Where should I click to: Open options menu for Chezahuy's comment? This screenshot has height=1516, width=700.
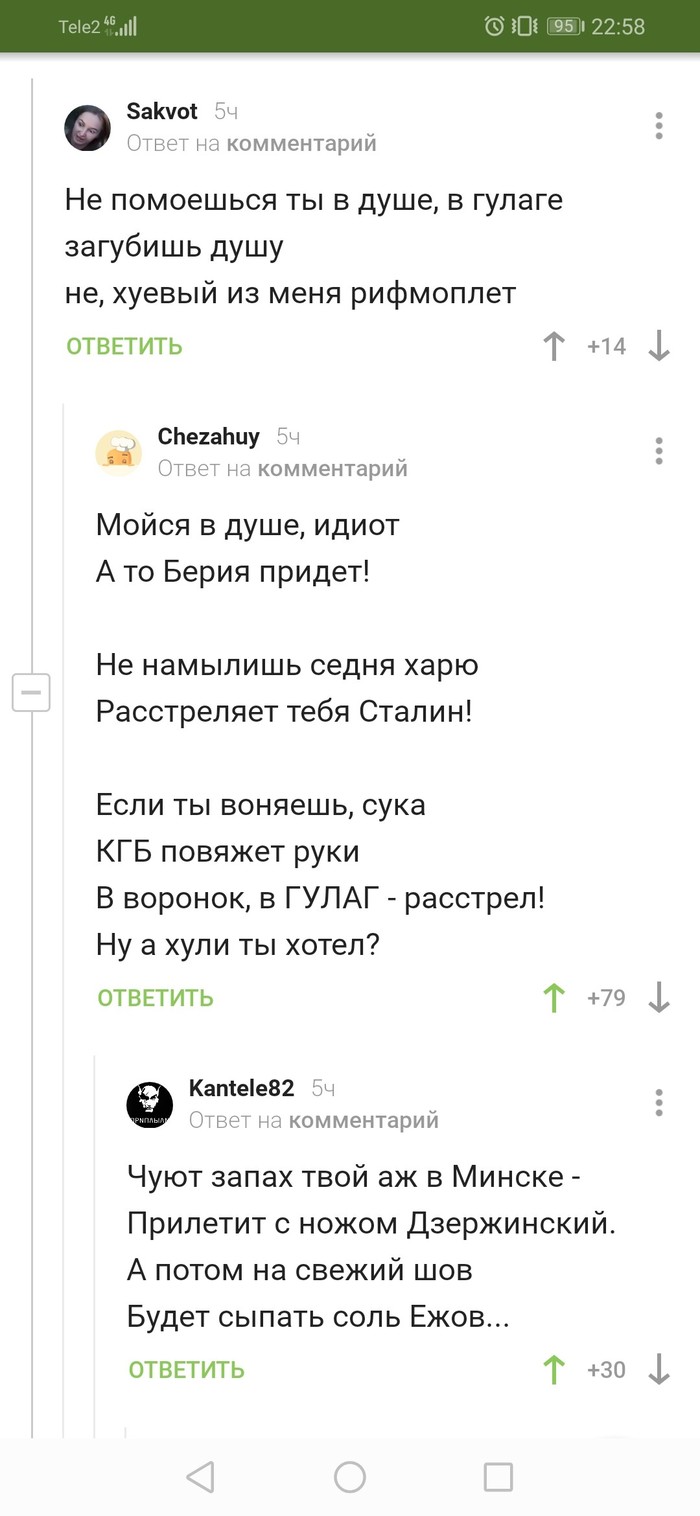point(658,451)
